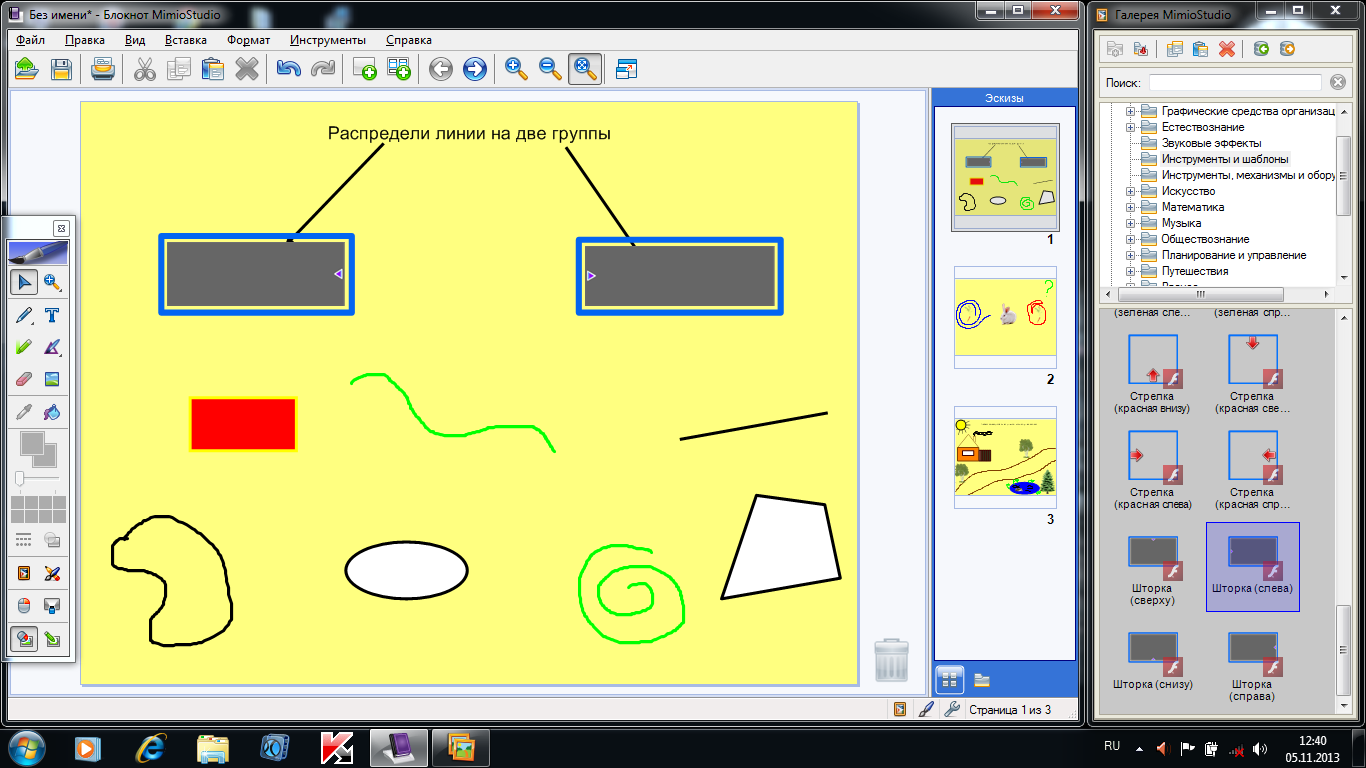1366x768 pixels.
Task: Click the recycle bin on the canvas
Action: [892, 660]
